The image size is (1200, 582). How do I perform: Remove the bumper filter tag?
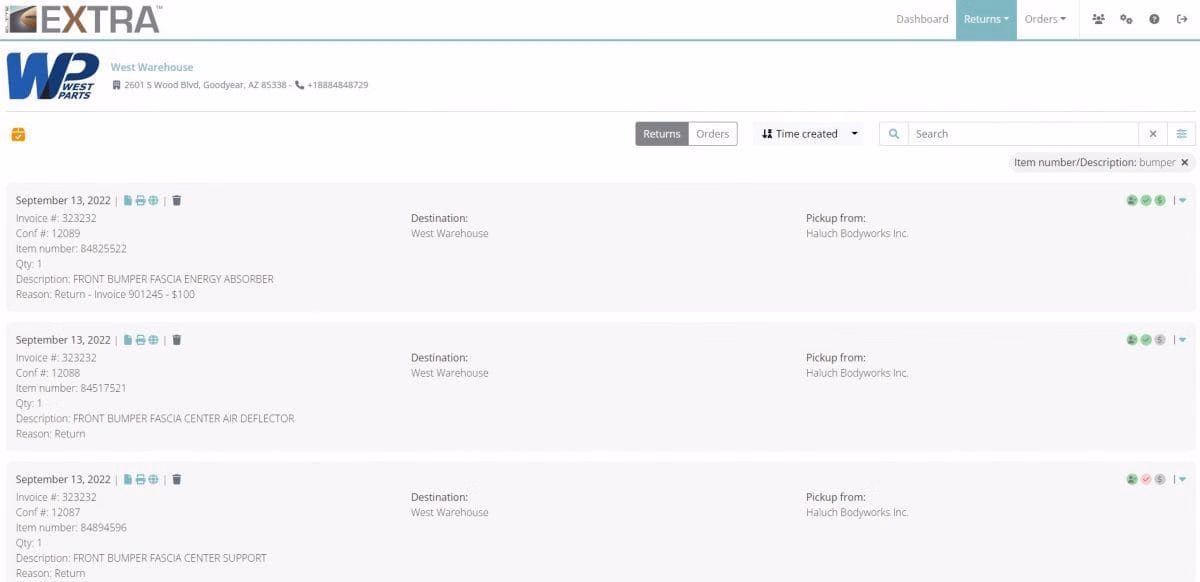1185,162
